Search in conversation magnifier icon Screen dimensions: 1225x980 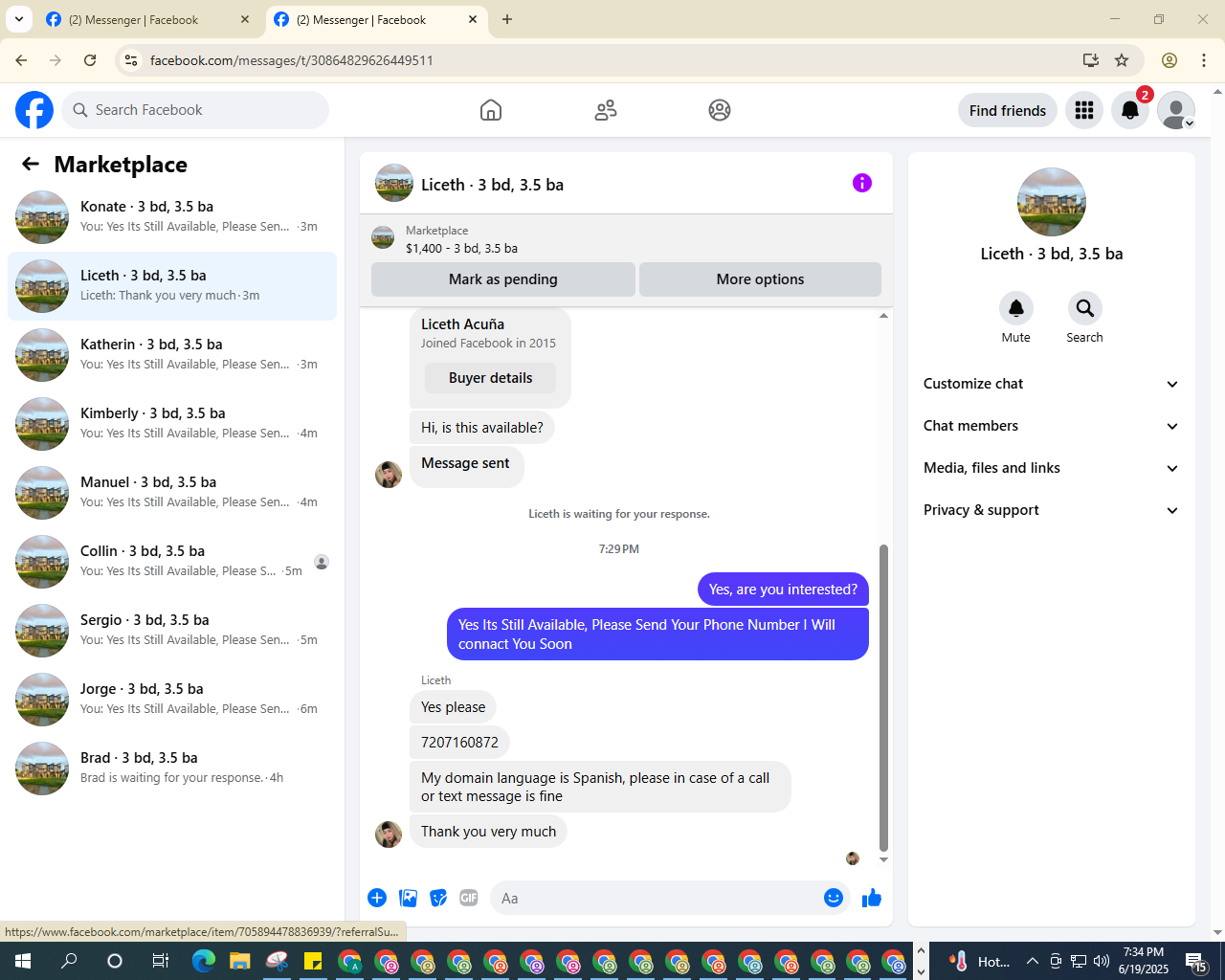(x=1085, y=308)
